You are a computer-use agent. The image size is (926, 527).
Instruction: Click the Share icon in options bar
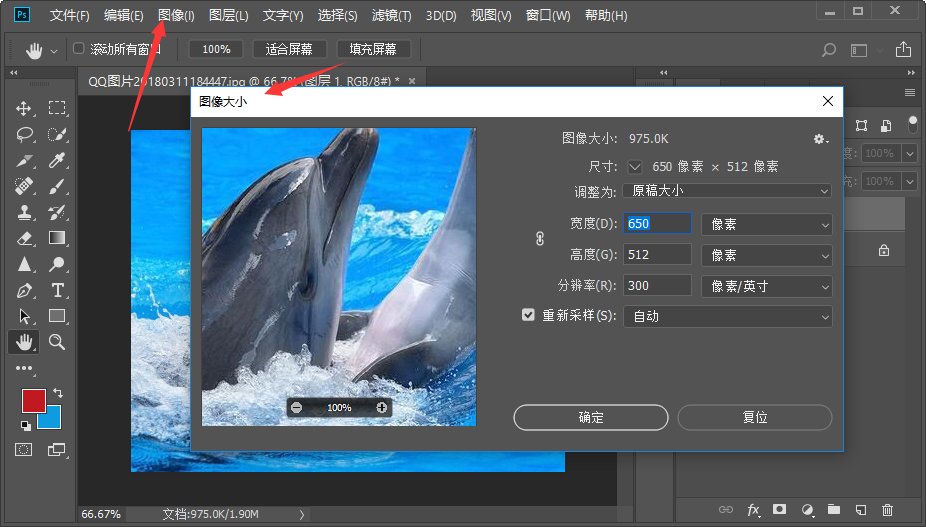903,50
